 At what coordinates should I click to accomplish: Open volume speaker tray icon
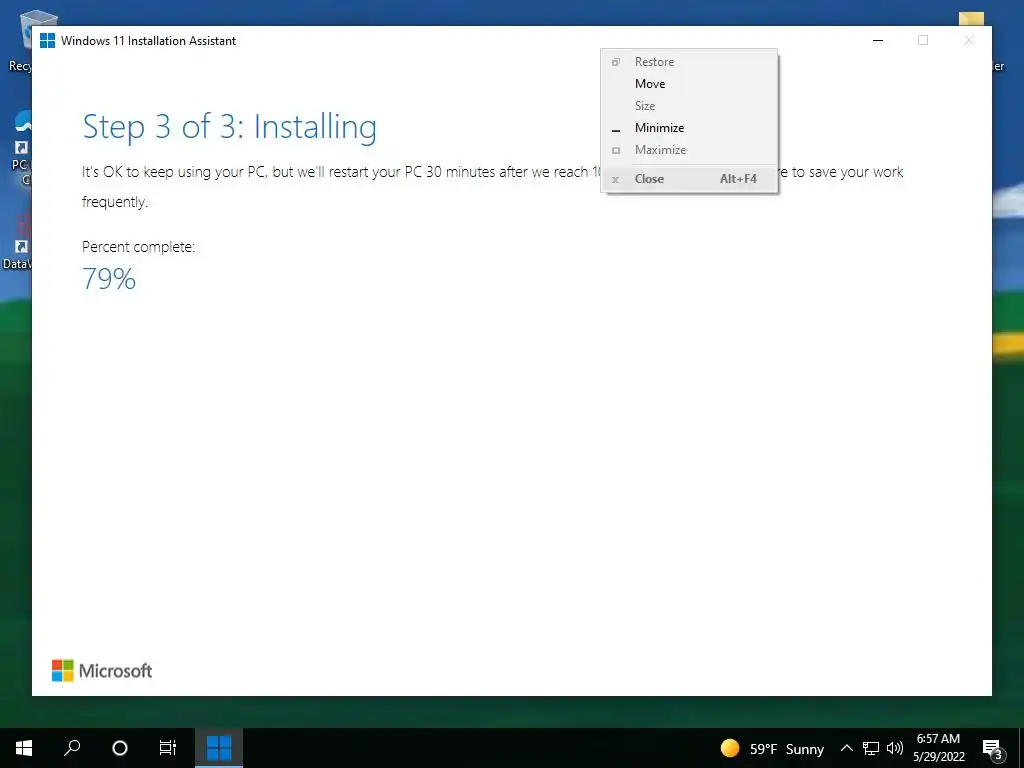coord(895,748)
